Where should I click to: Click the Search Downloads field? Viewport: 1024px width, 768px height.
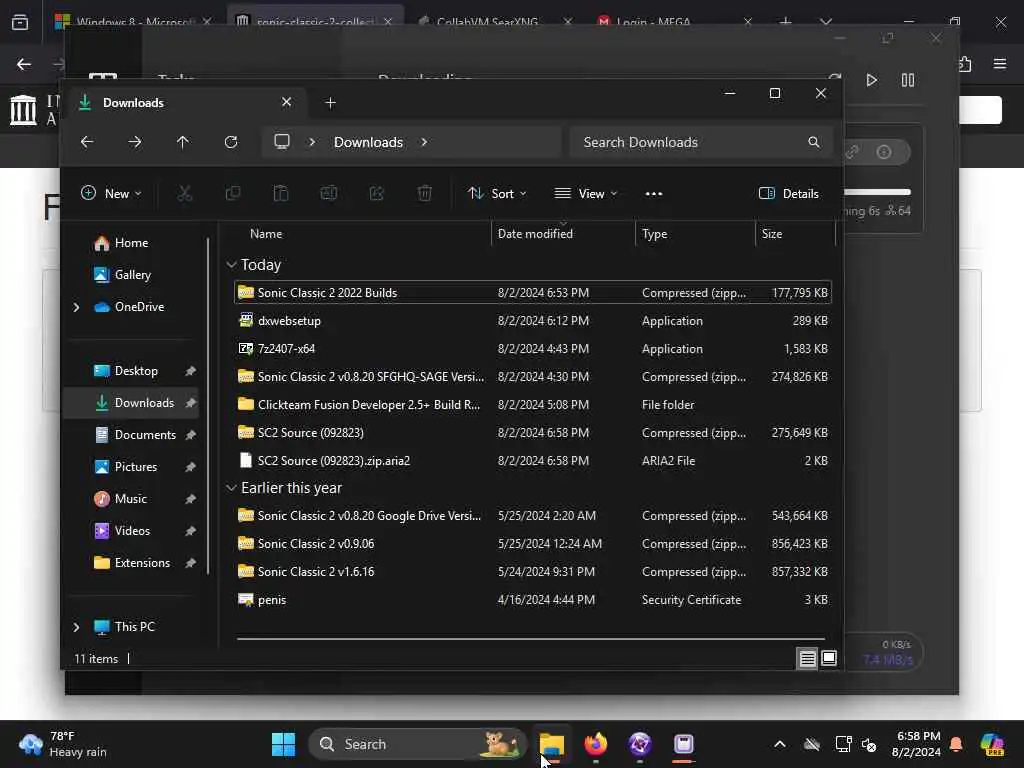click(x=701, y=142)
